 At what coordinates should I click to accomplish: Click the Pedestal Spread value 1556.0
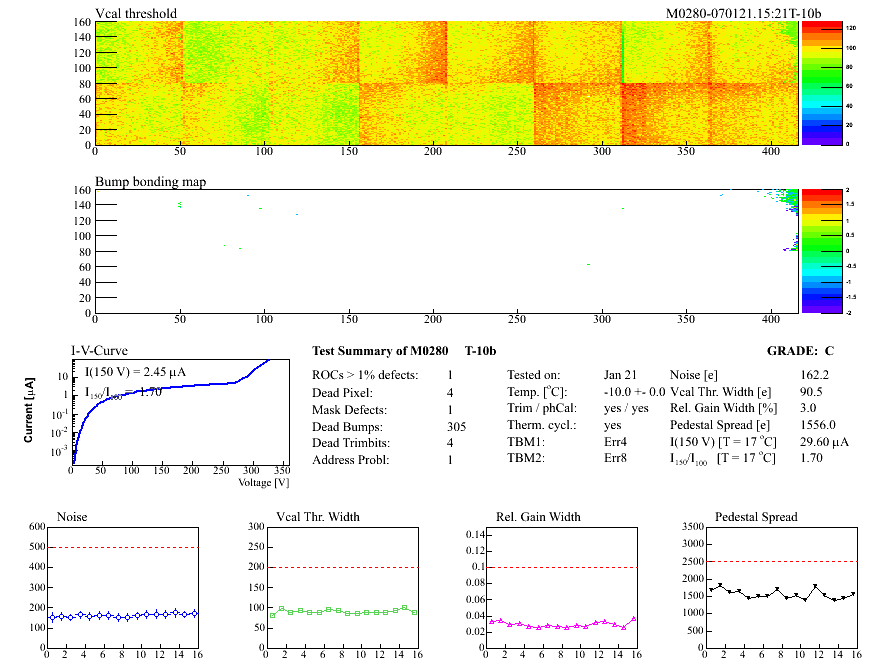pyautogui.click(x=818, y=425)
